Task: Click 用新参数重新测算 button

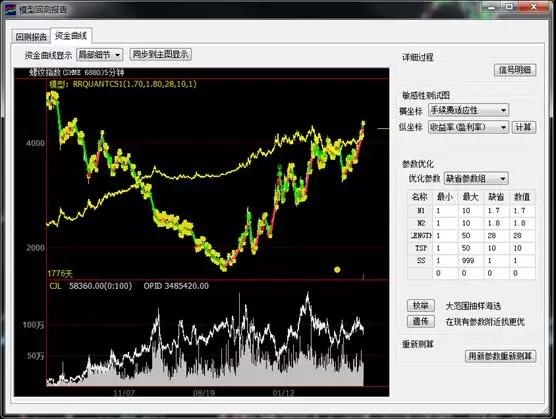Action: pos(500,356)
